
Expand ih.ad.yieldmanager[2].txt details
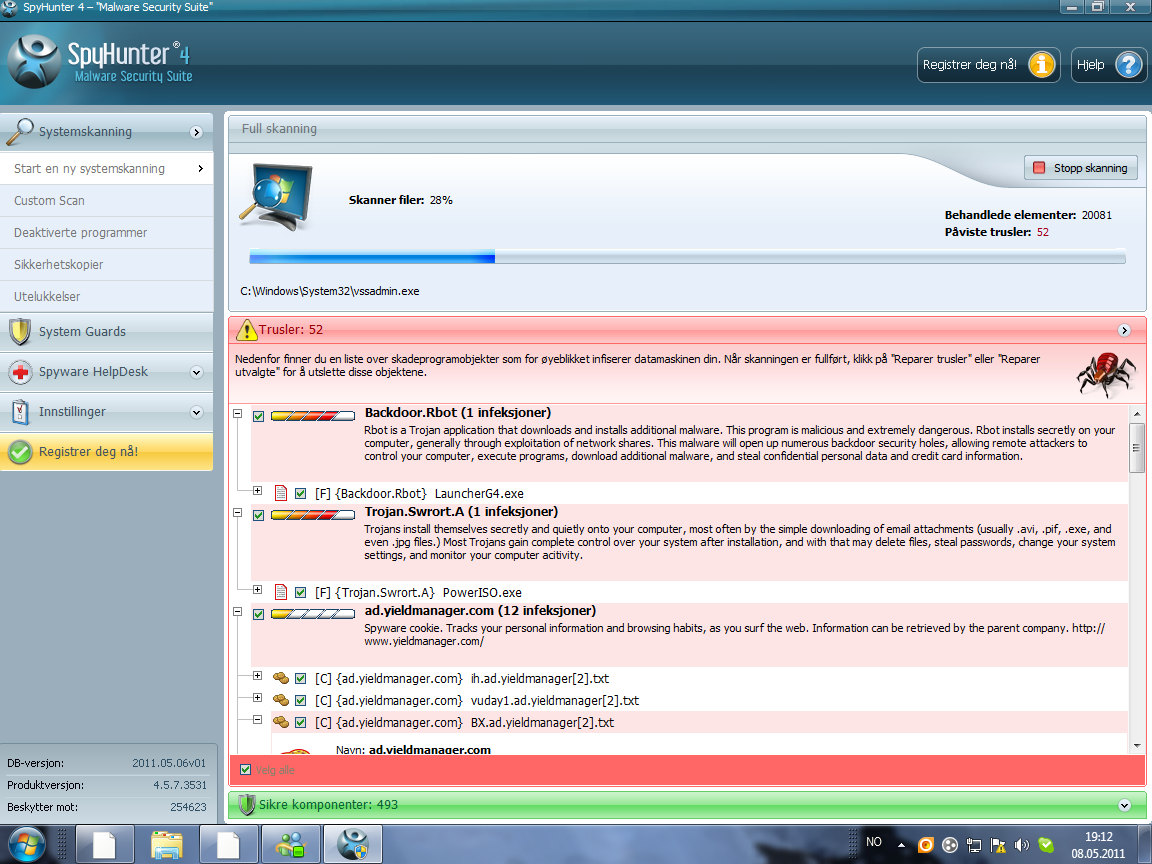258,675
